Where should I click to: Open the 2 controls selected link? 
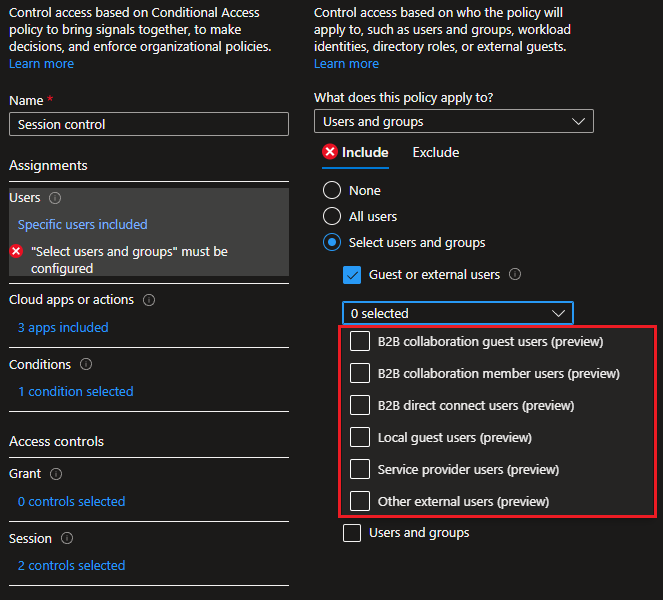(x=71, y=565)
